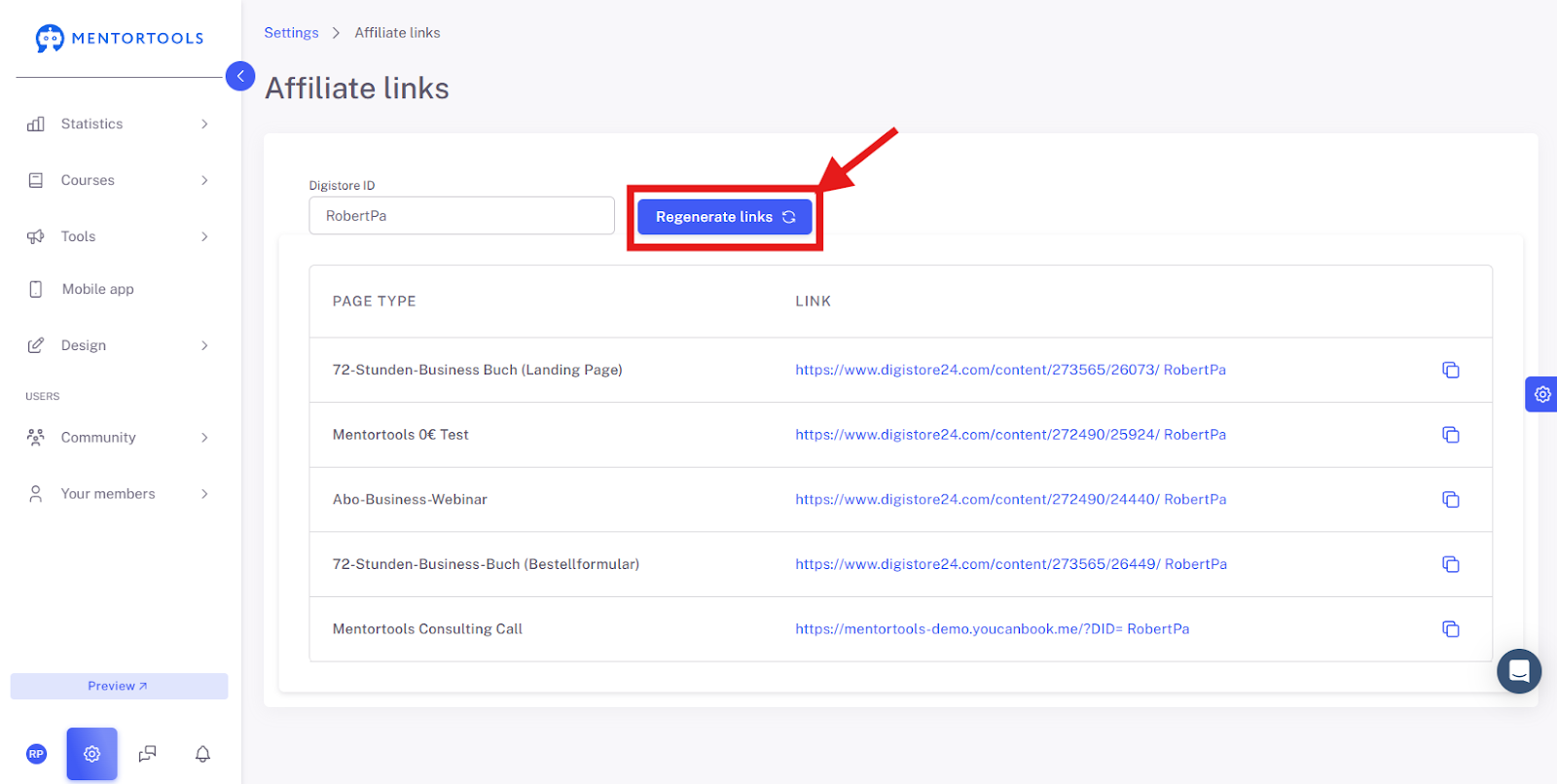
Task: Expand the Design menu chevron
Action: (x=204, y=345)
